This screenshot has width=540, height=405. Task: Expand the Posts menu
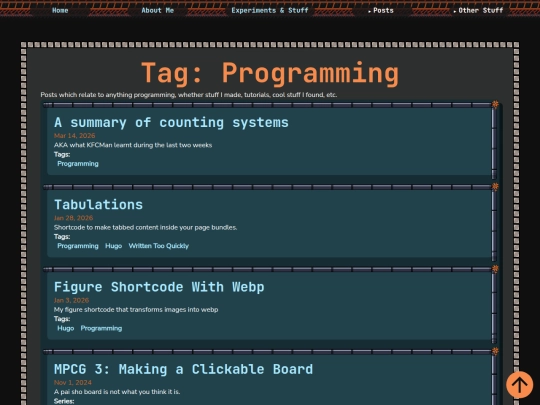click(x=381, y=10)
